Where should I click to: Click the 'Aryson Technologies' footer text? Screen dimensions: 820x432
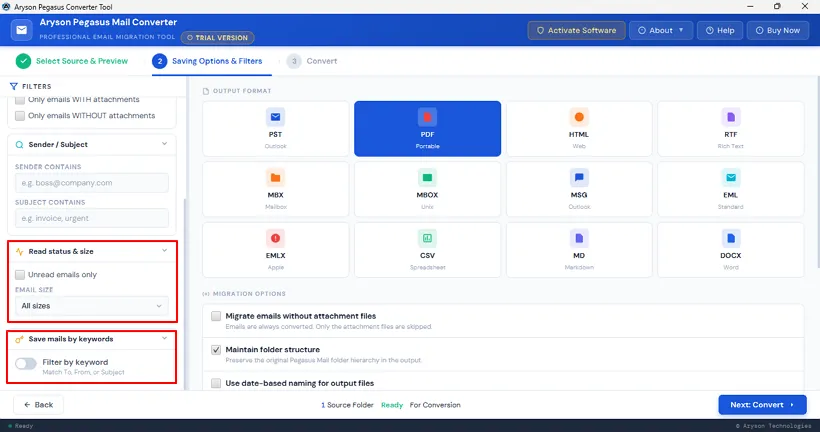pyautogui.click(x=777, y=426)
